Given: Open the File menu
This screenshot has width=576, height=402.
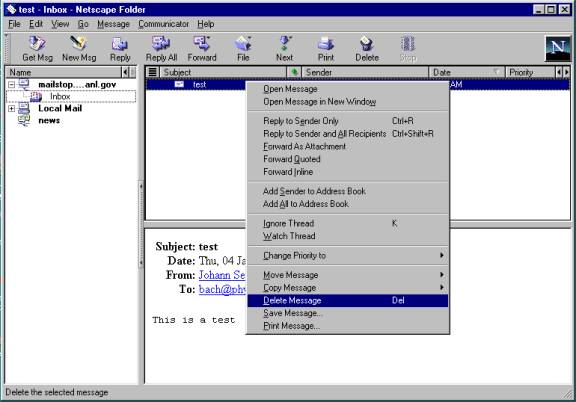Looking at the screenshot, I should coord(14,24).
